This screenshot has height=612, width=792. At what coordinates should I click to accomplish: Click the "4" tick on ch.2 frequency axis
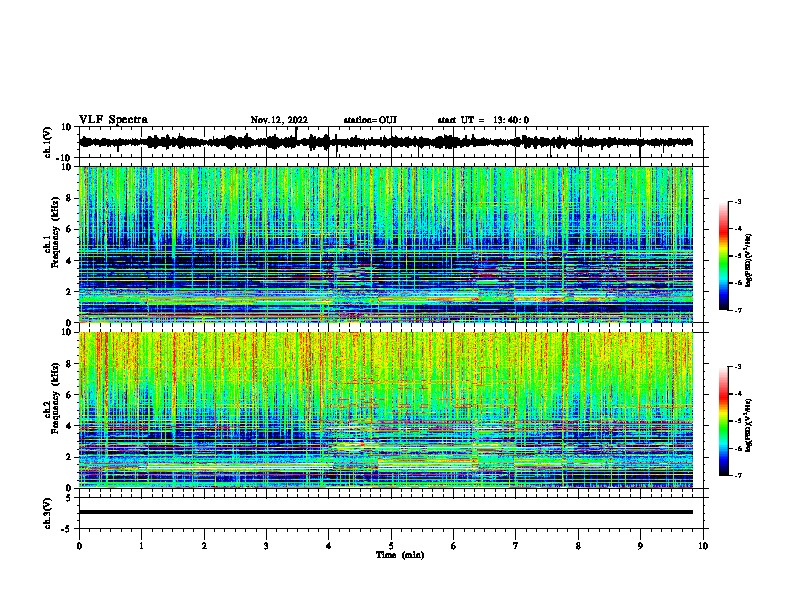(x=69, y=426)
